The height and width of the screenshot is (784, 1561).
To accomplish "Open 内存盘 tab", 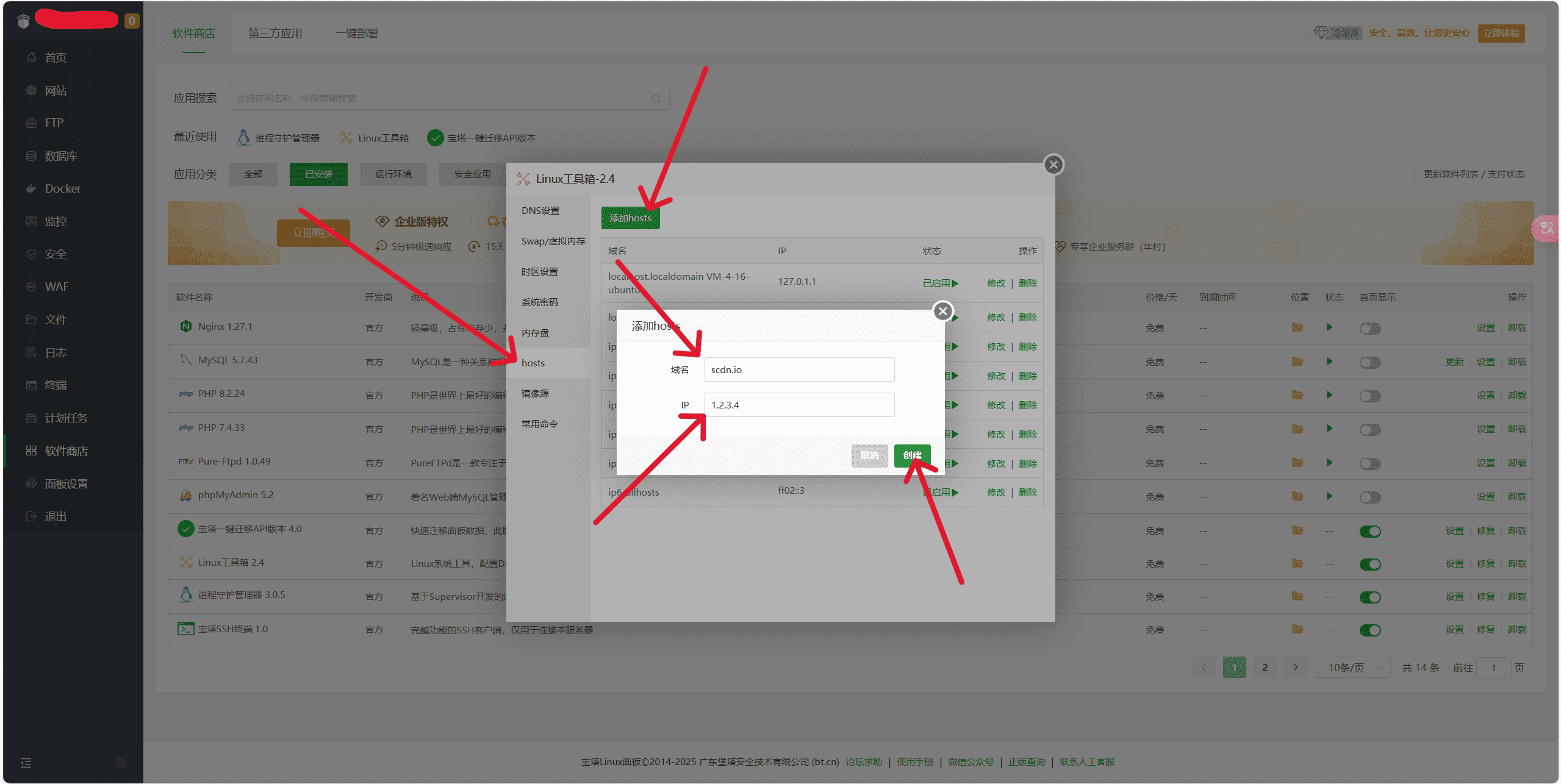I will pos(548,332).
